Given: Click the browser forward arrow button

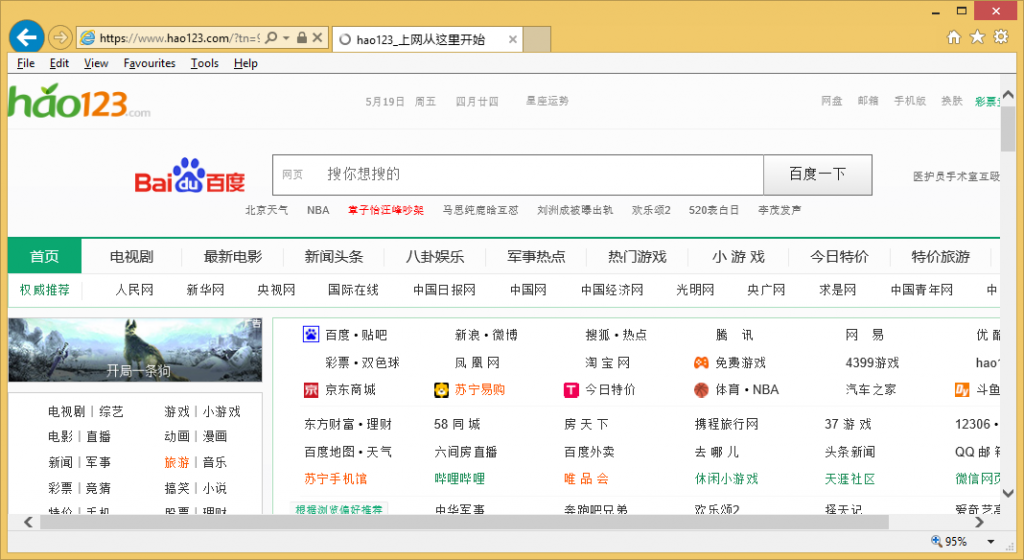Looking at the screenshot, I should click(x=60, y=38).
